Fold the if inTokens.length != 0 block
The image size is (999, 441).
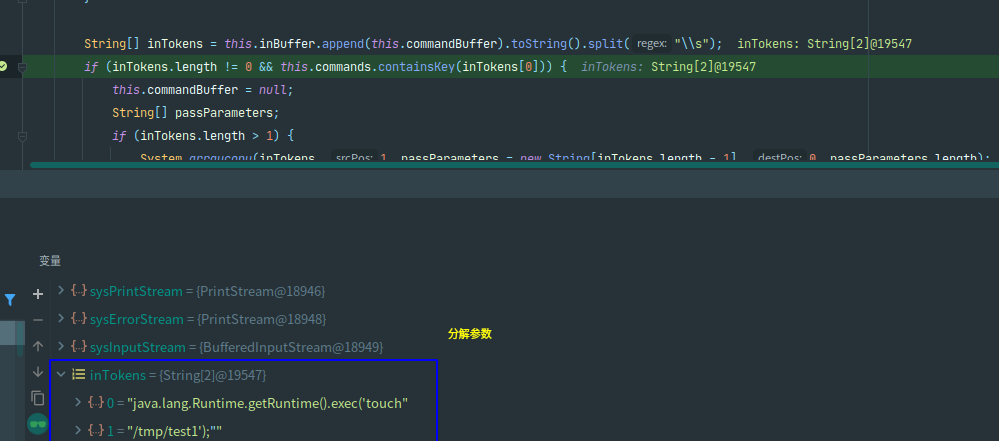[x=22, y=67]
